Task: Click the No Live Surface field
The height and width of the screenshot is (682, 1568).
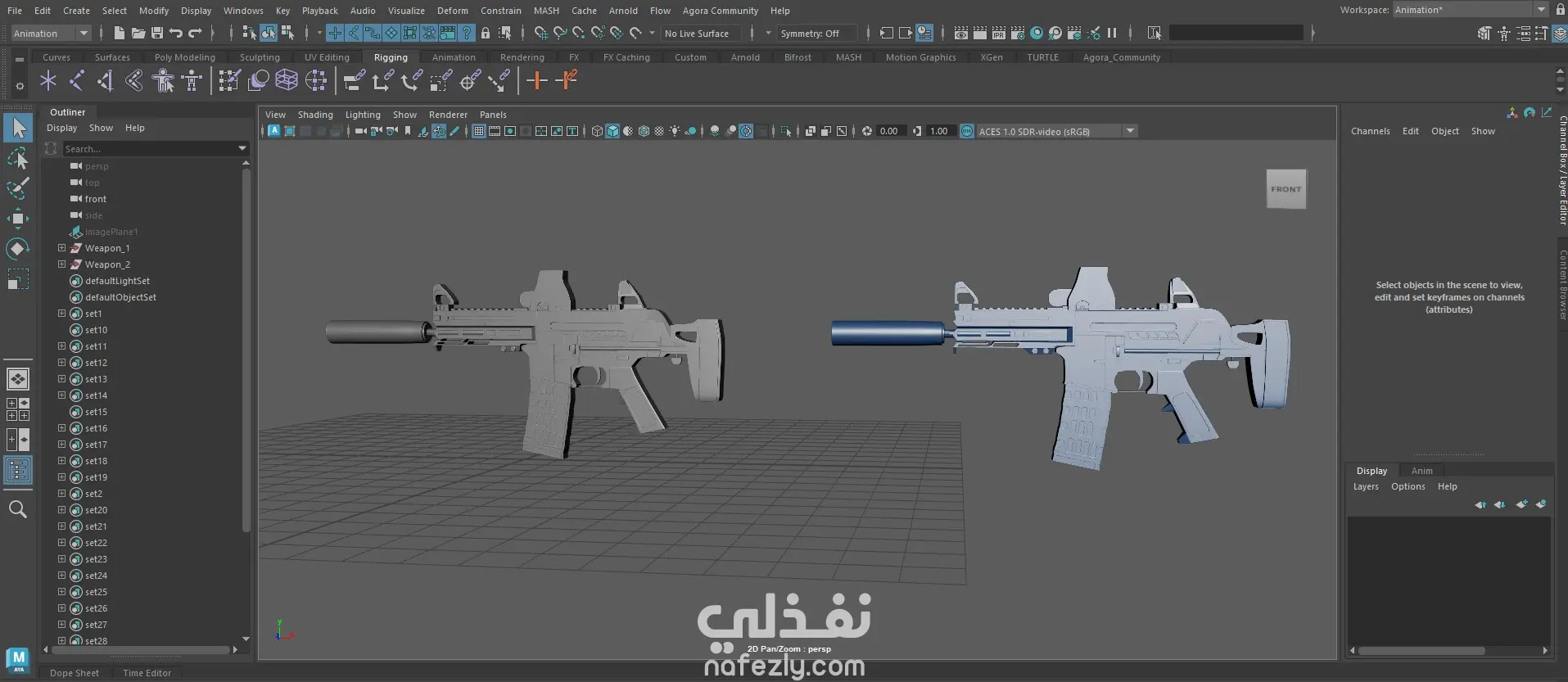Action: (700, 34)
